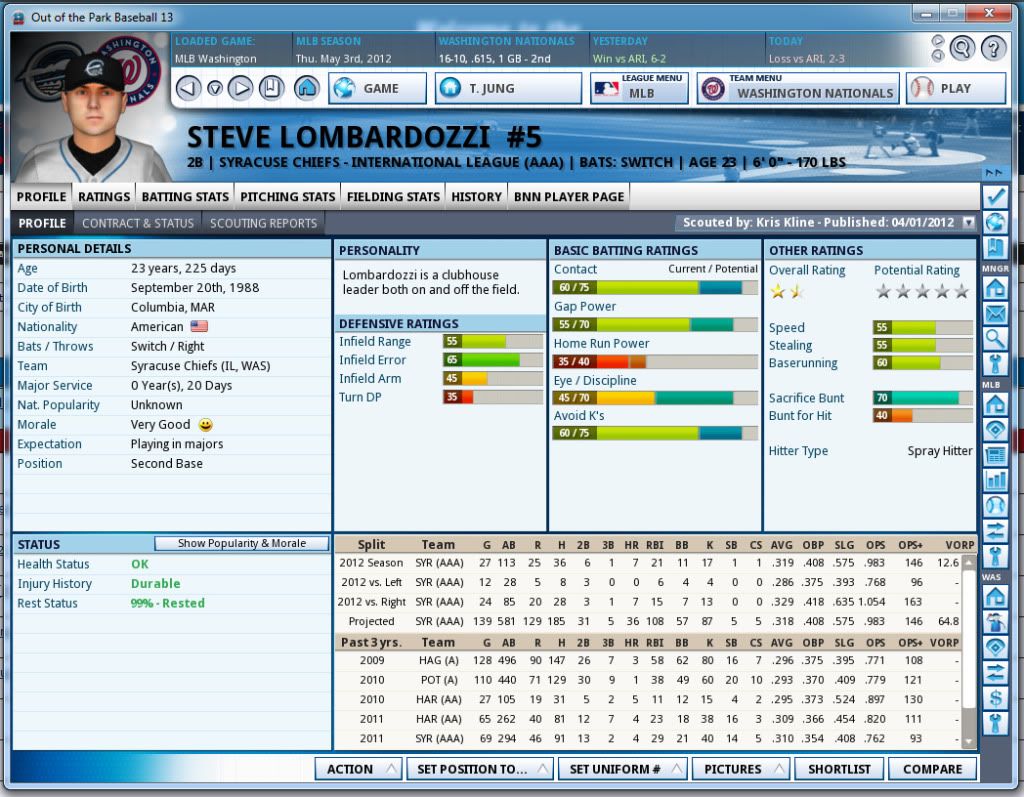Open the bookmarks icon in the navigation bar
The width and height of the screenshot is (1024, 797).
(271, 88)
